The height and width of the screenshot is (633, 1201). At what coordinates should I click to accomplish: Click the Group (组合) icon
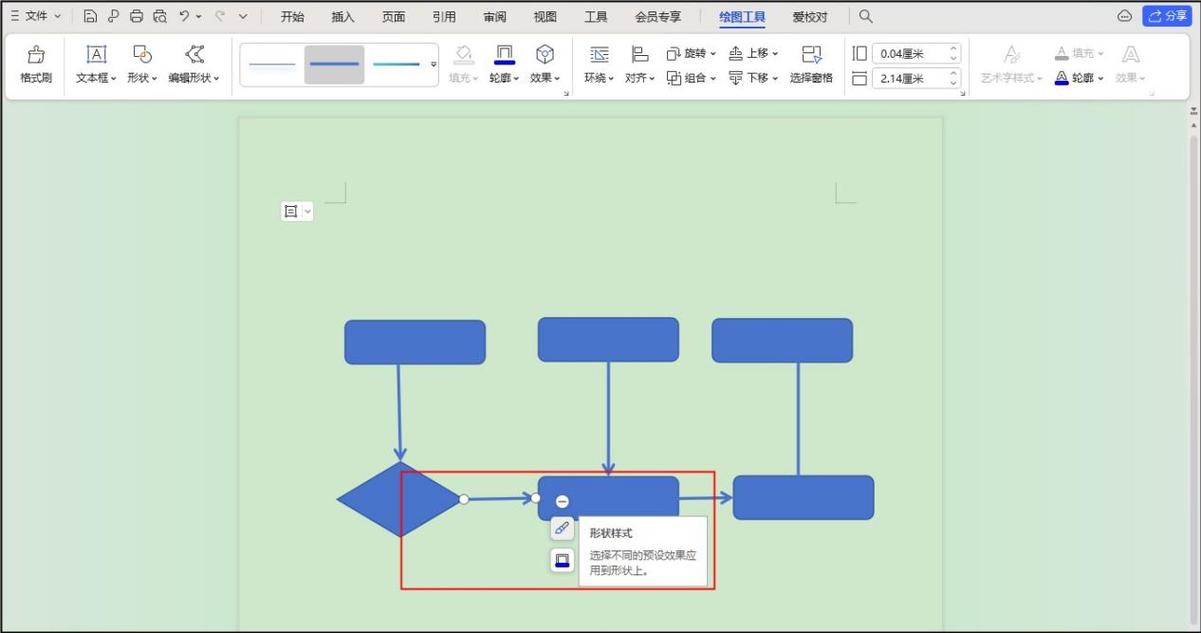[x=674, y=78]
